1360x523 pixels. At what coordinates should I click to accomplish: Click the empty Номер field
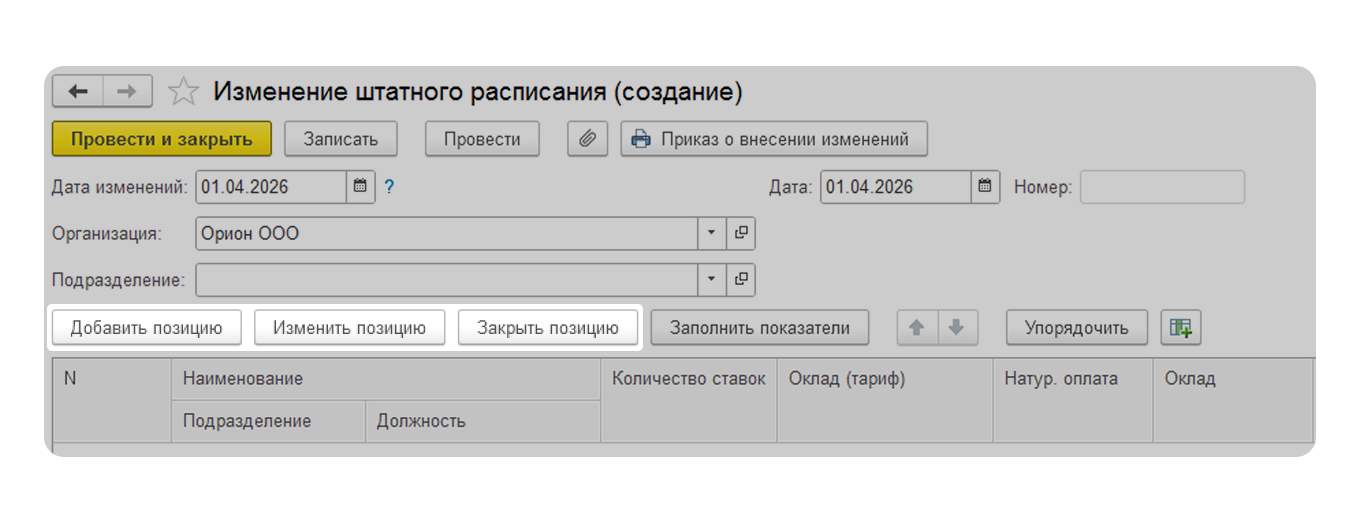1163,187
